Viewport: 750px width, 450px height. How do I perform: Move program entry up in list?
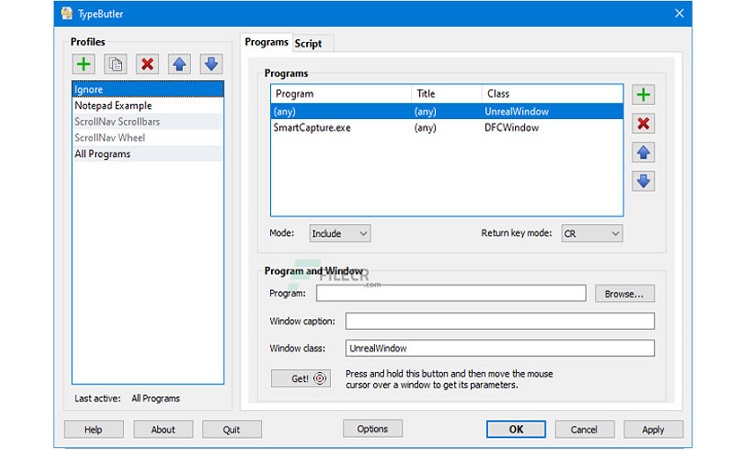(644, 153)
